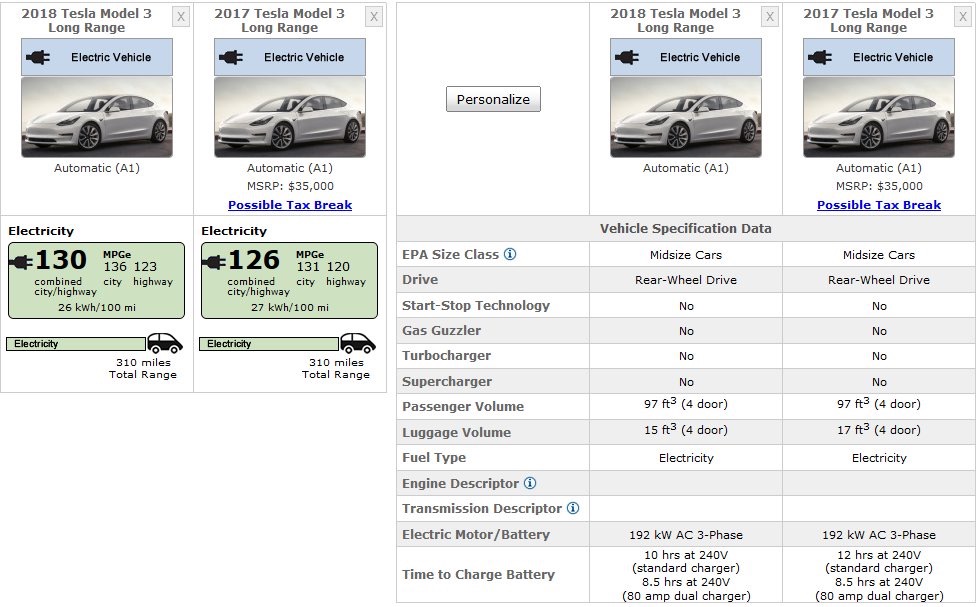This screenshot has width=980, height=607.
Task: Click the 'Gas Guzzler' row label
Action: (x=441, y=330)
